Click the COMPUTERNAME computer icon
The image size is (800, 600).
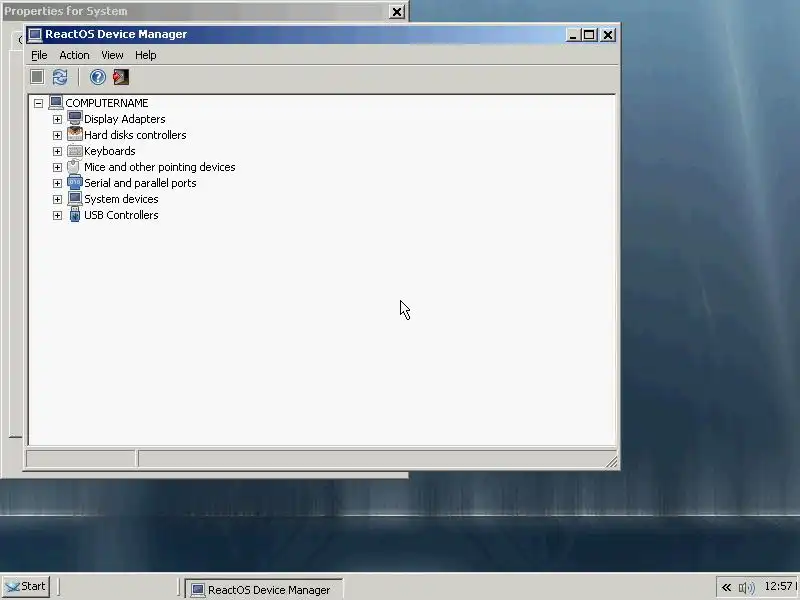click(56, 103)
